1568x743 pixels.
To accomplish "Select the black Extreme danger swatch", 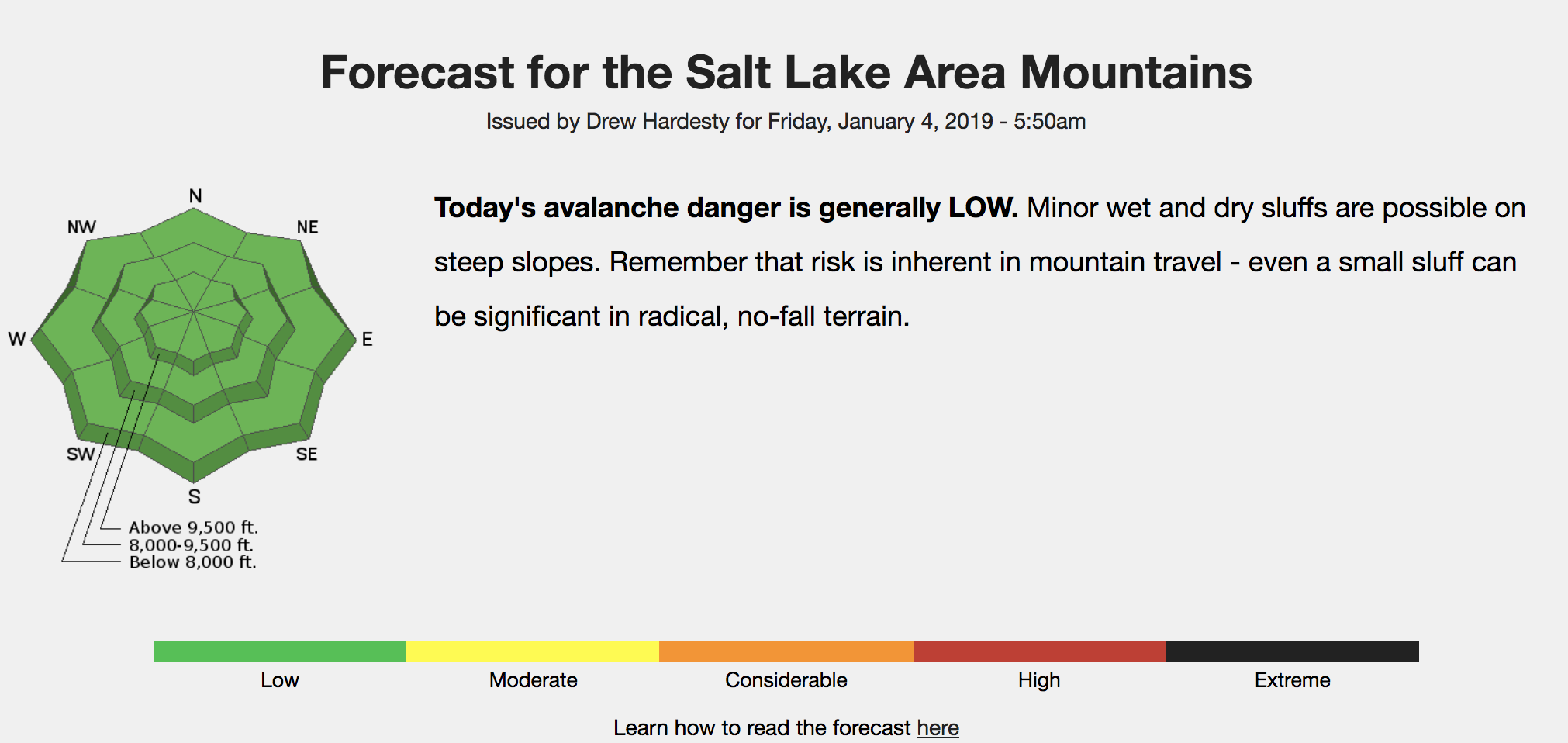I will [1293, 651].
